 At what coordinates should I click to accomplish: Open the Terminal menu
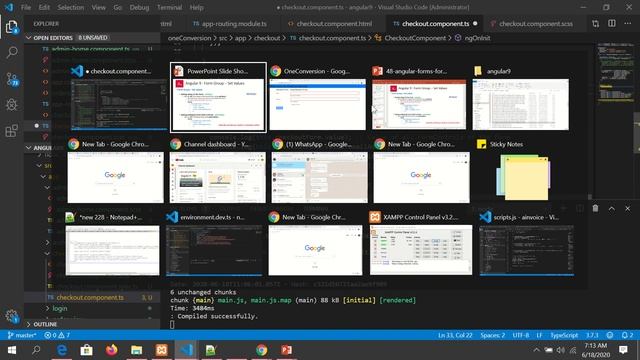(169, 7)
